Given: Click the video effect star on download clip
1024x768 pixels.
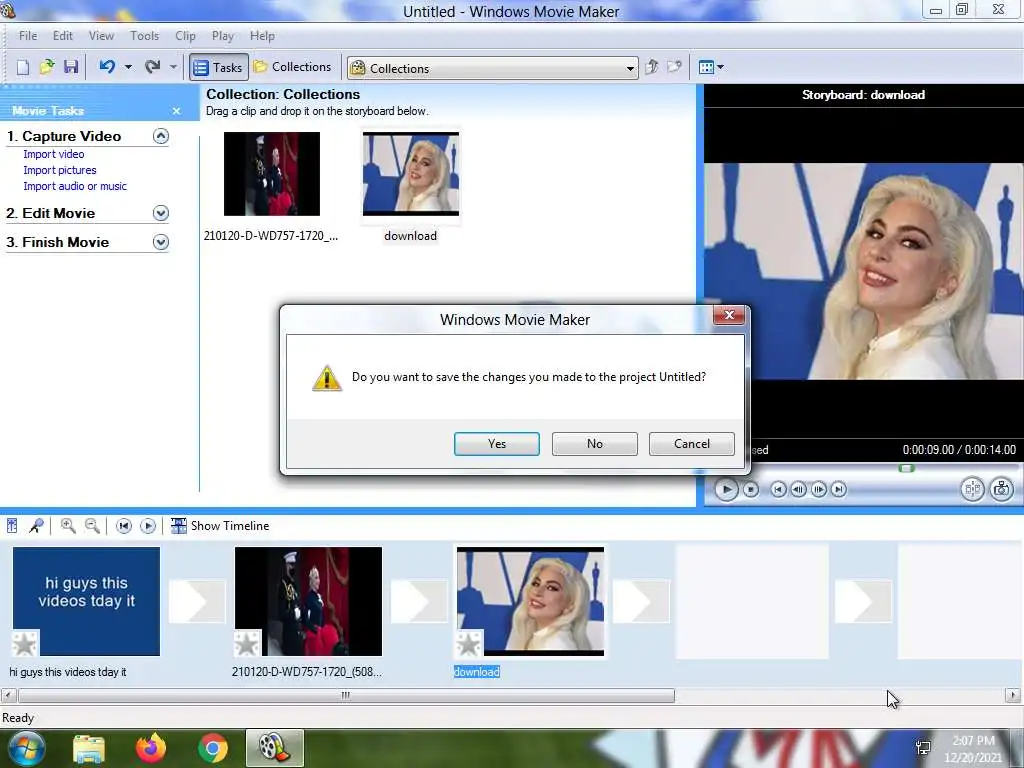Looking at the screenshot, I should pyautogui.click(x=469, y=644).
